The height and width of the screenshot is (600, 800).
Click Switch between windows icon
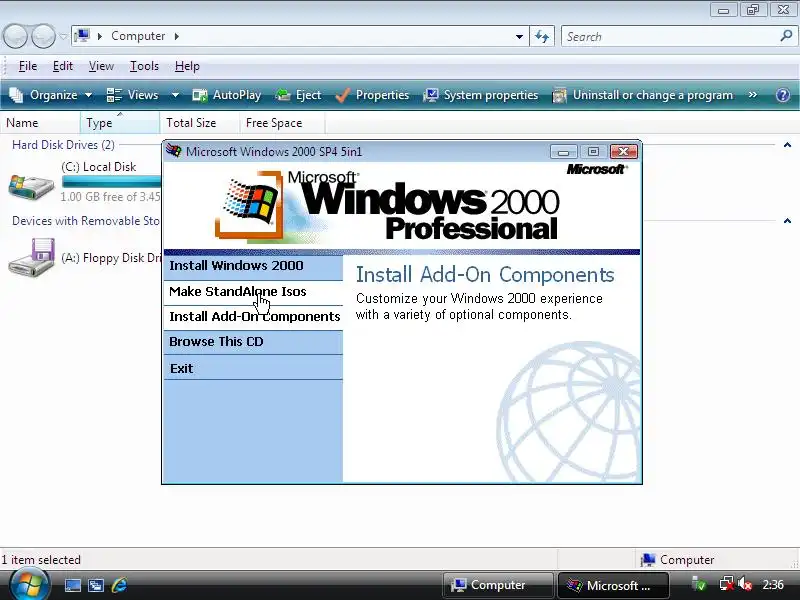[95, 585]
